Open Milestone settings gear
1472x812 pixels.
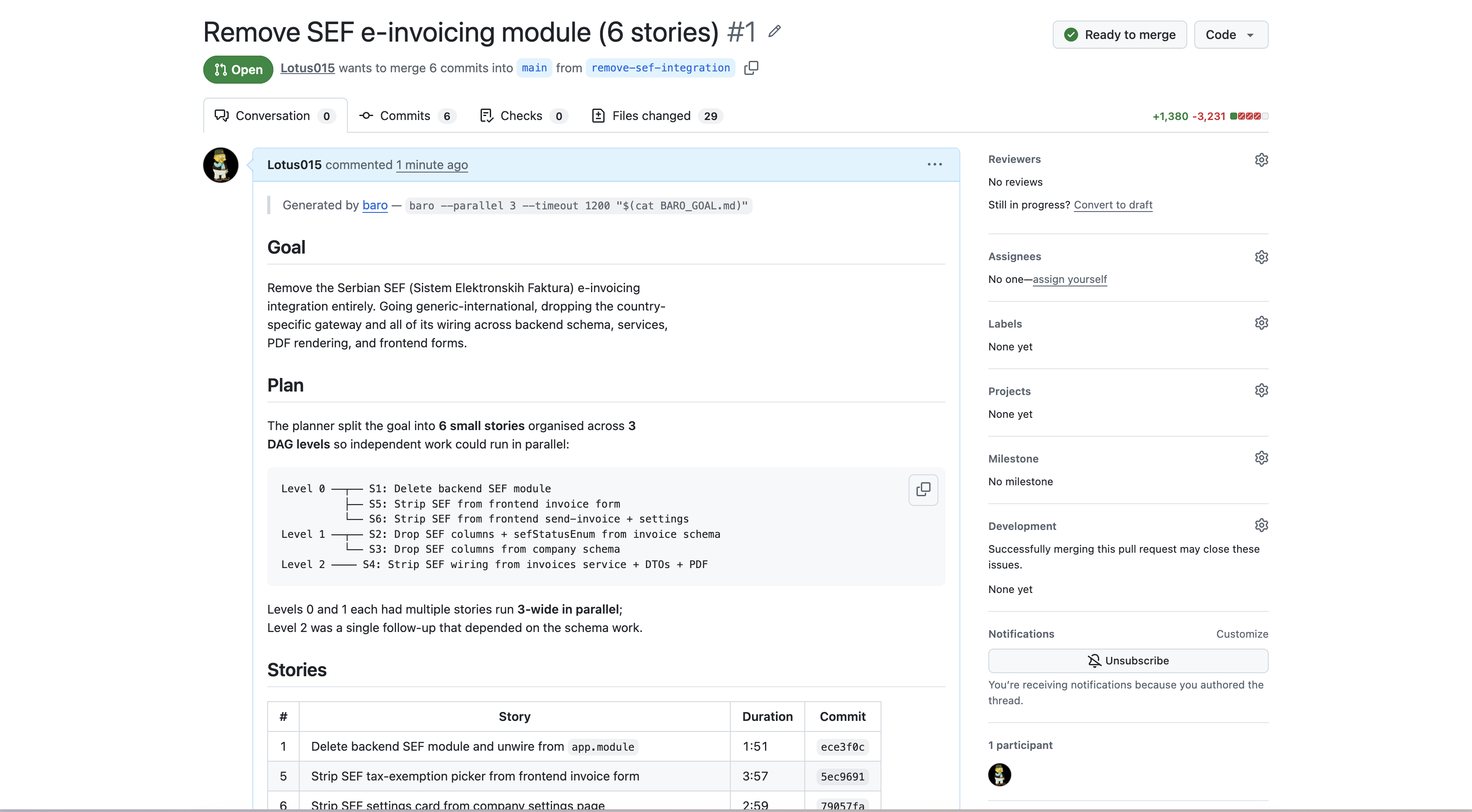(x=1261, y=458)
